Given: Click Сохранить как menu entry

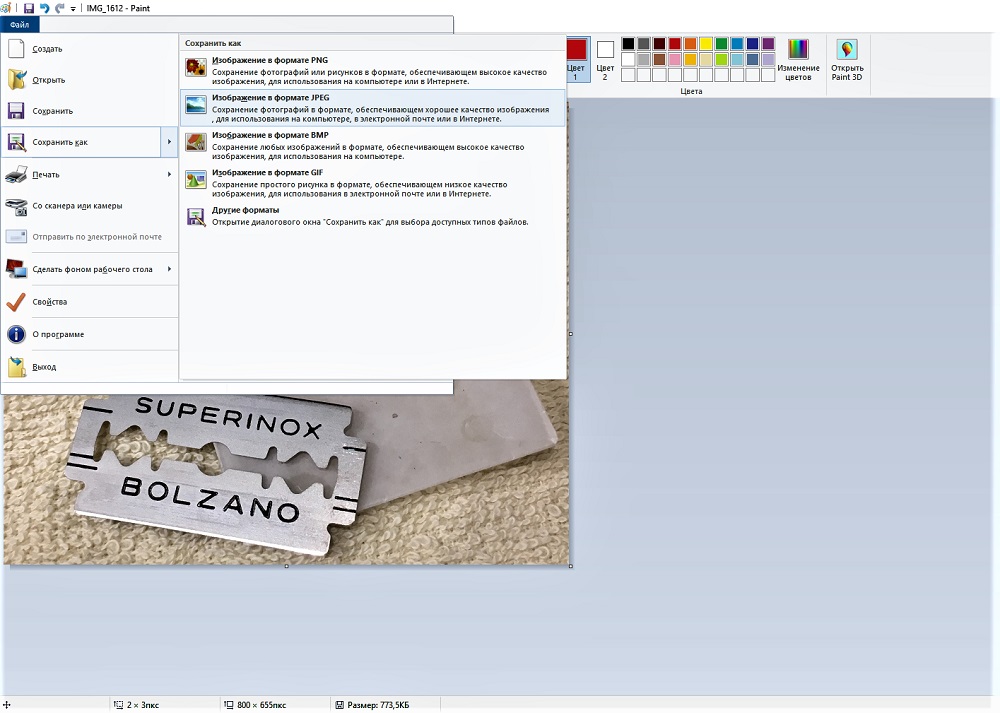Looking at the screenshot, I should (82, 142).
